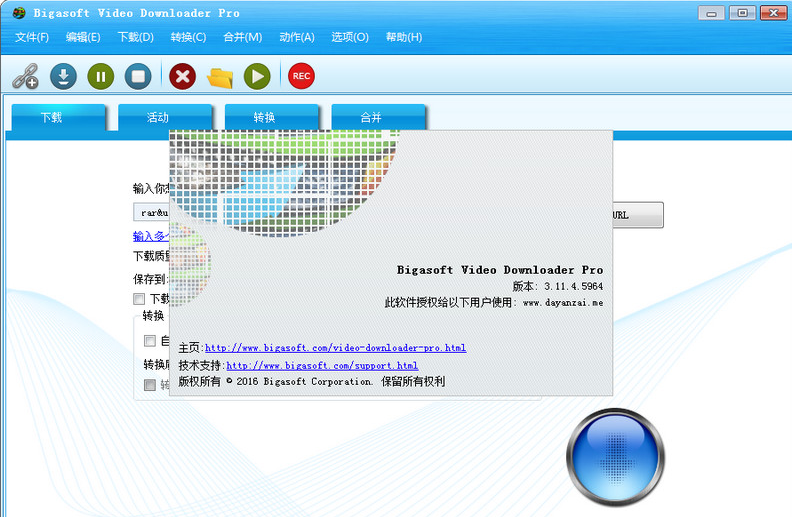Open the bigasoft support.html link
792x517 pixels.
click(322, 366)
